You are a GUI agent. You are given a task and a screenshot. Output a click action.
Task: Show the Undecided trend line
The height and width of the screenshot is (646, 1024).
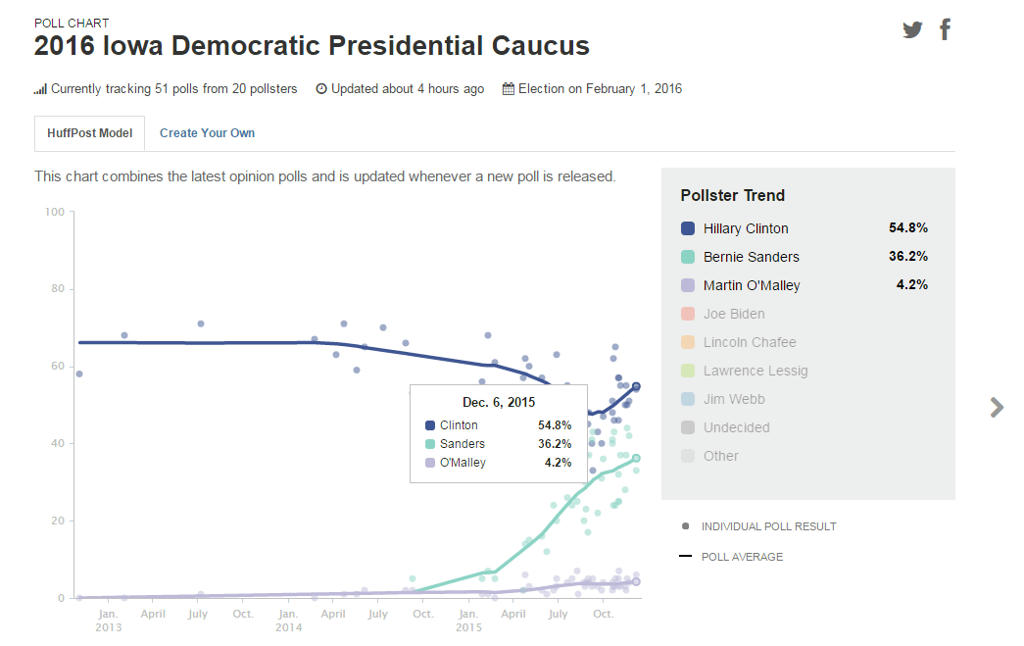(x=736, y=427)
